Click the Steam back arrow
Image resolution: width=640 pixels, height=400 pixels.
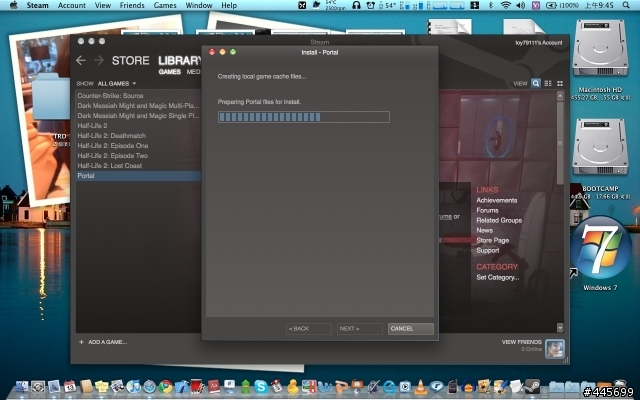81,61
